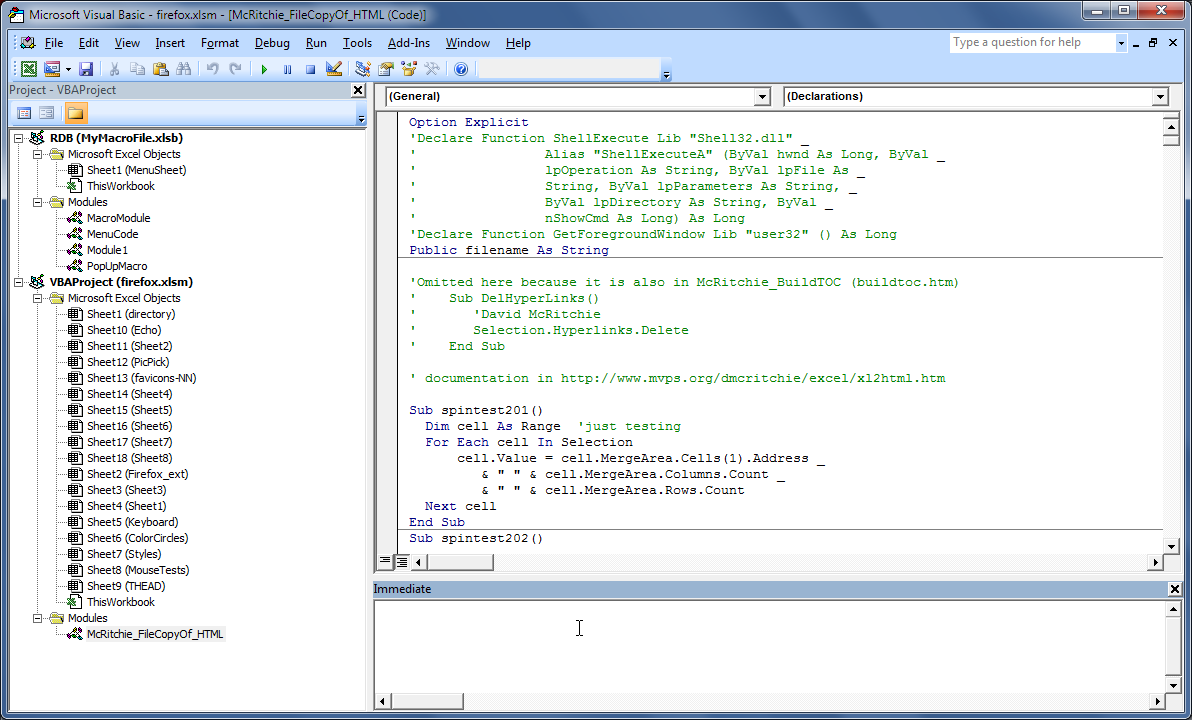Collapse Modules folder under RDB
Screen dimensions: 1192x720
[37, 202]
